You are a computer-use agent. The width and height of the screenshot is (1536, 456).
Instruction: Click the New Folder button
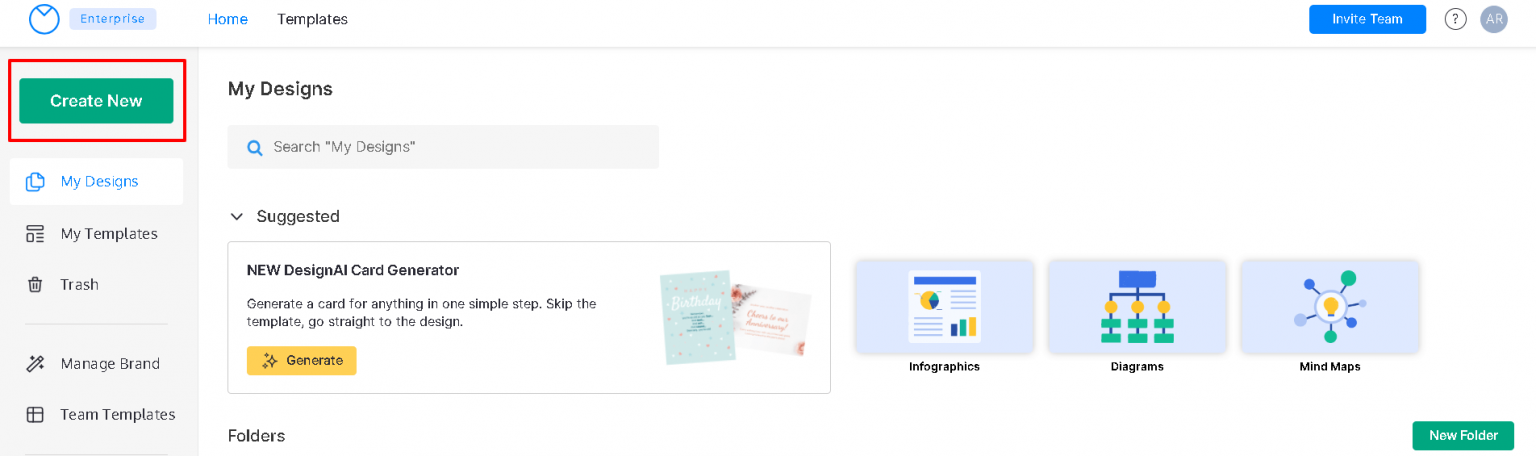click(1463, 436)
